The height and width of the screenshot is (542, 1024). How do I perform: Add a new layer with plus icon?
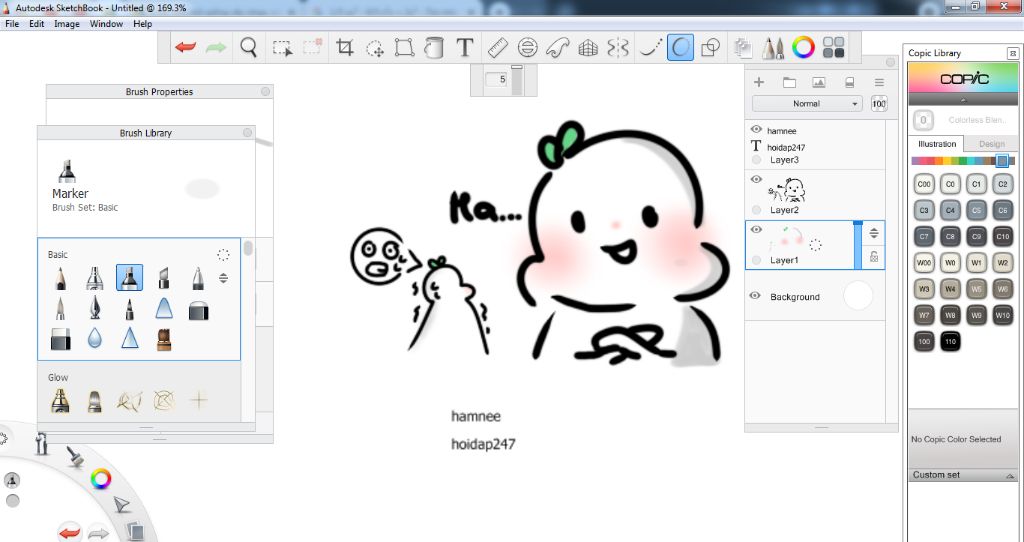tap(759, 82)
